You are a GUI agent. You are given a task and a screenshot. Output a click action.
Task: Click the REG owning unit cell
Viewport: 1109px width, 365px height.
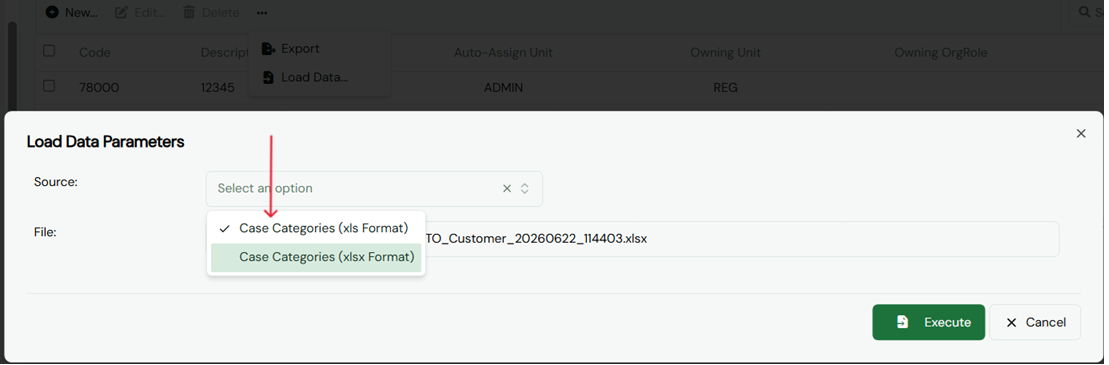(725, 88)
